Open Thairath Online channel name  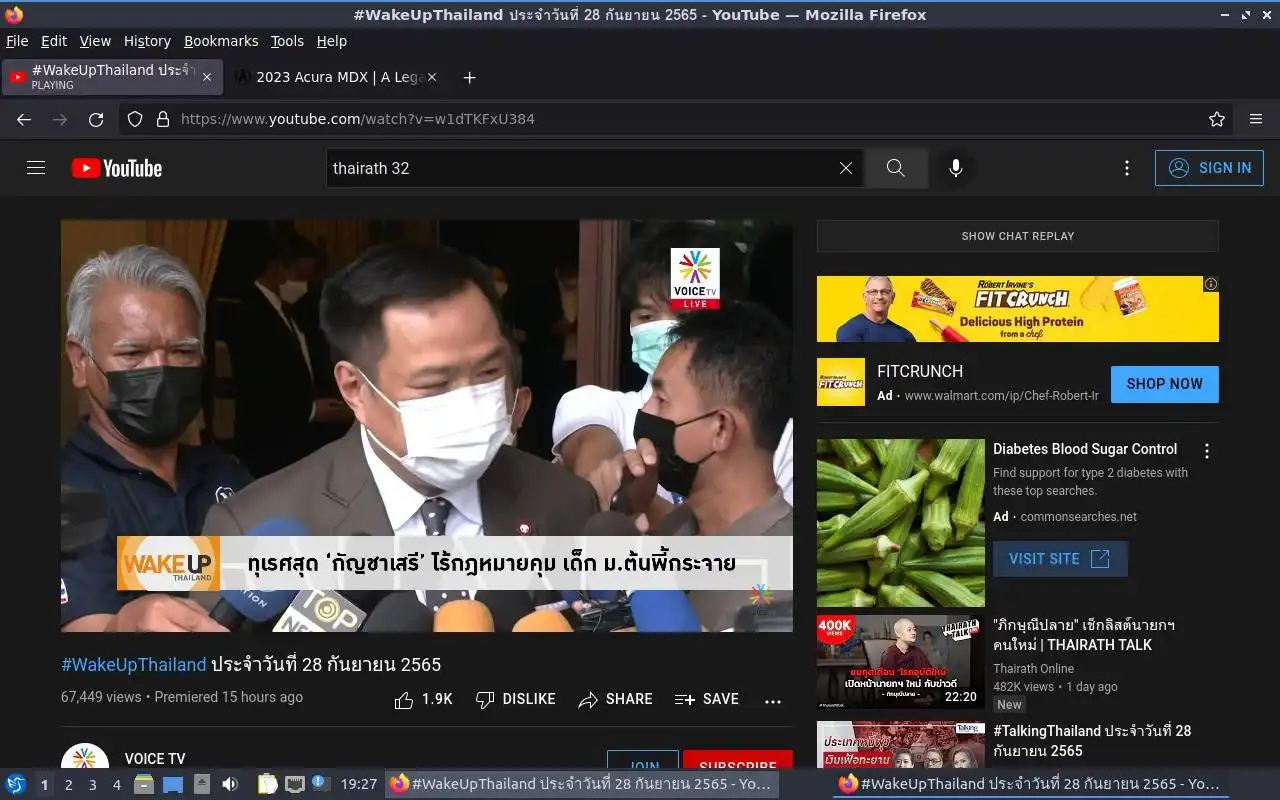point(1033,669)
